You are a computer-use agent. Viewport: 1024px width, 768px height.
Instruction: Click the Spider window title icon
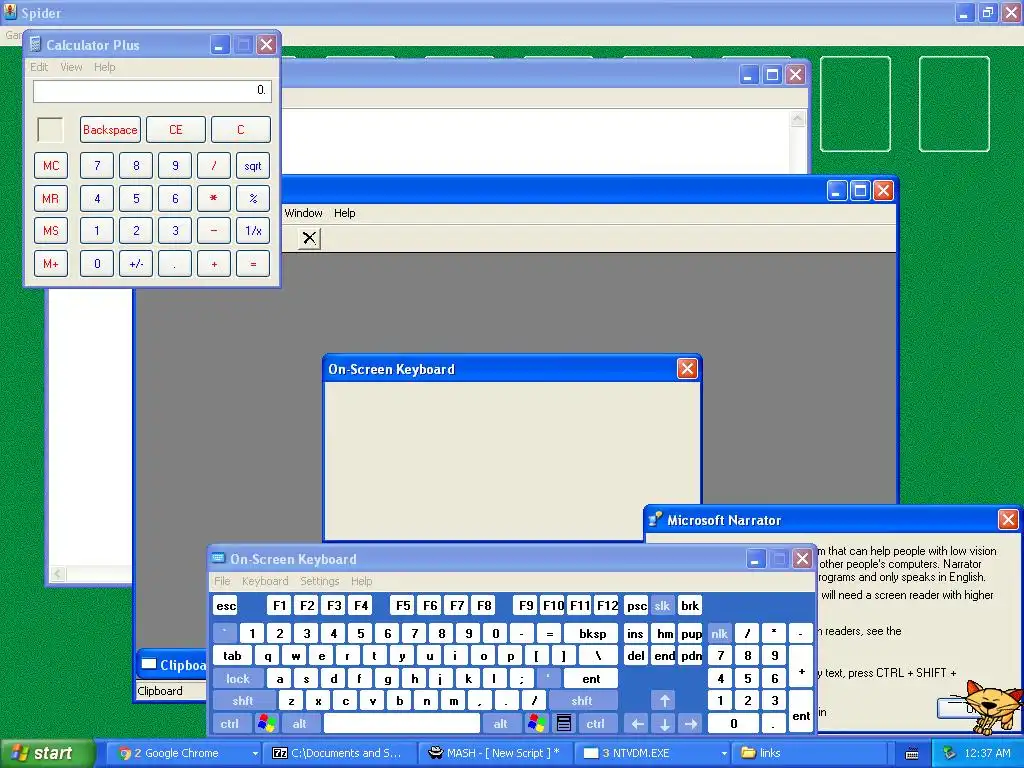point(10,12)
